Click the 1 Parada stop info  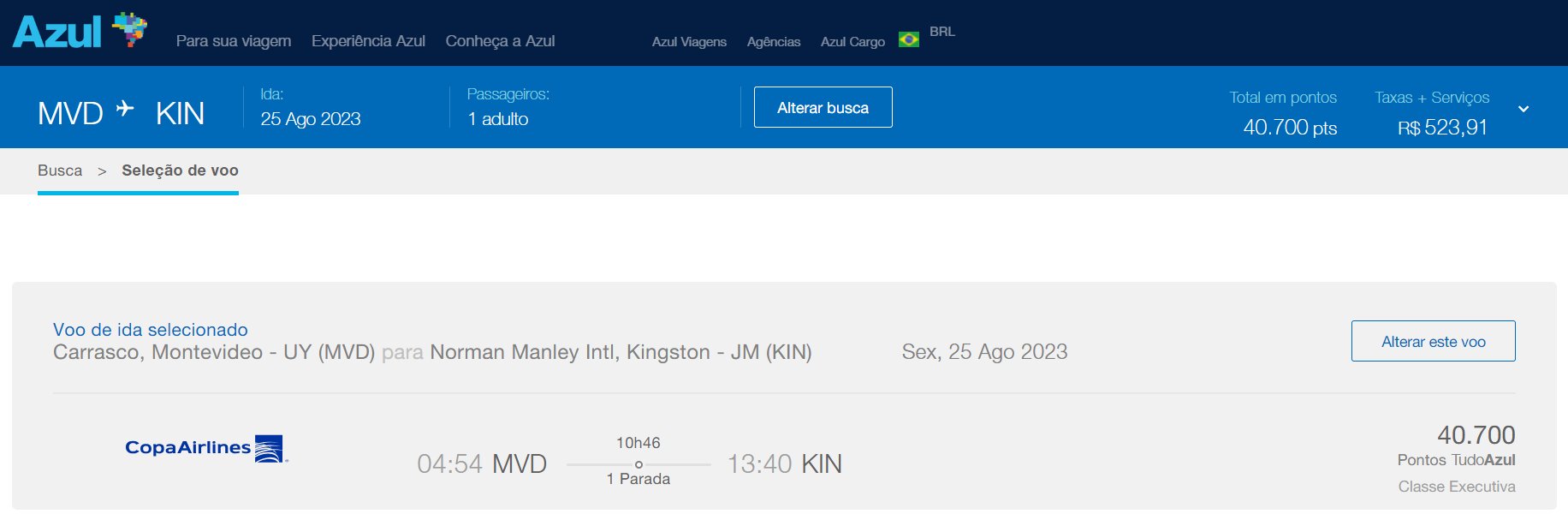pyautogui.click(x=638, y=479)
